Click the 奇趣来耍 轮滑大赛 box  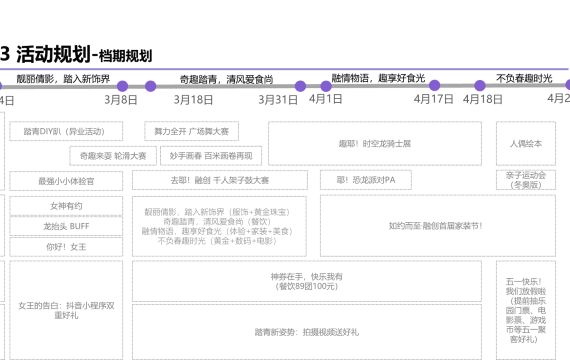click(113, 156)
